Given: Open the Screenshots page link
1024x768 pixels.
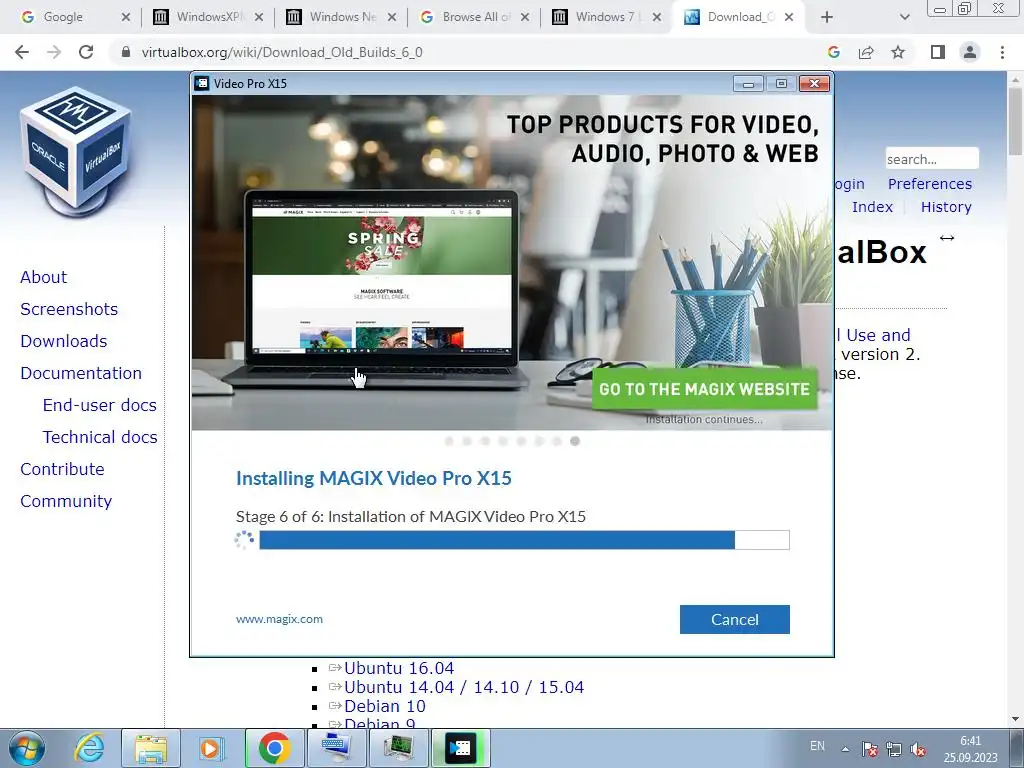Looking at the screenshot, I should click(x=69, y=309).
